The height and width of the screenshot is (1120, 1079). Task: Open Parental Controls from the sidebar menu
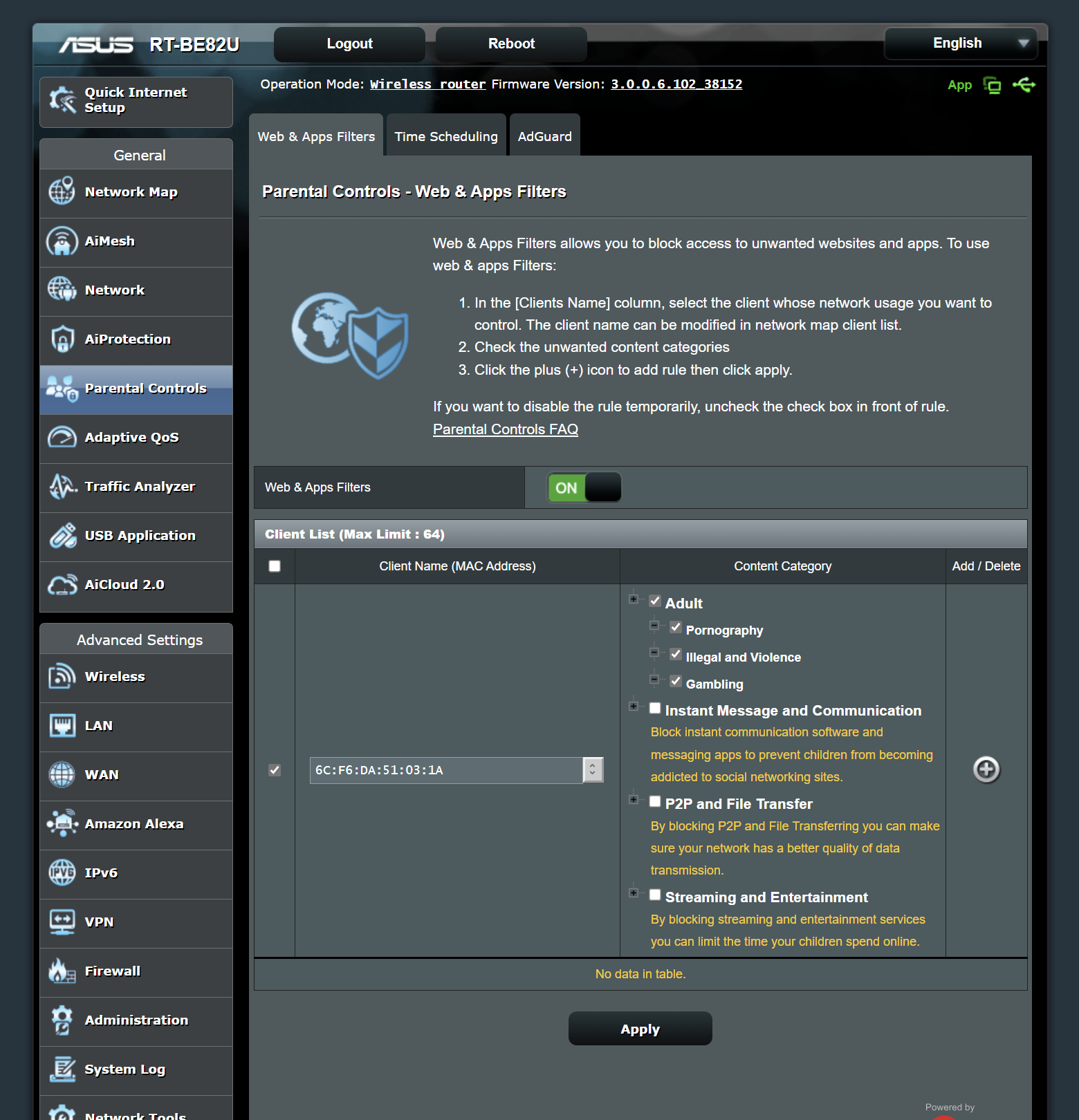pos(136,390)
